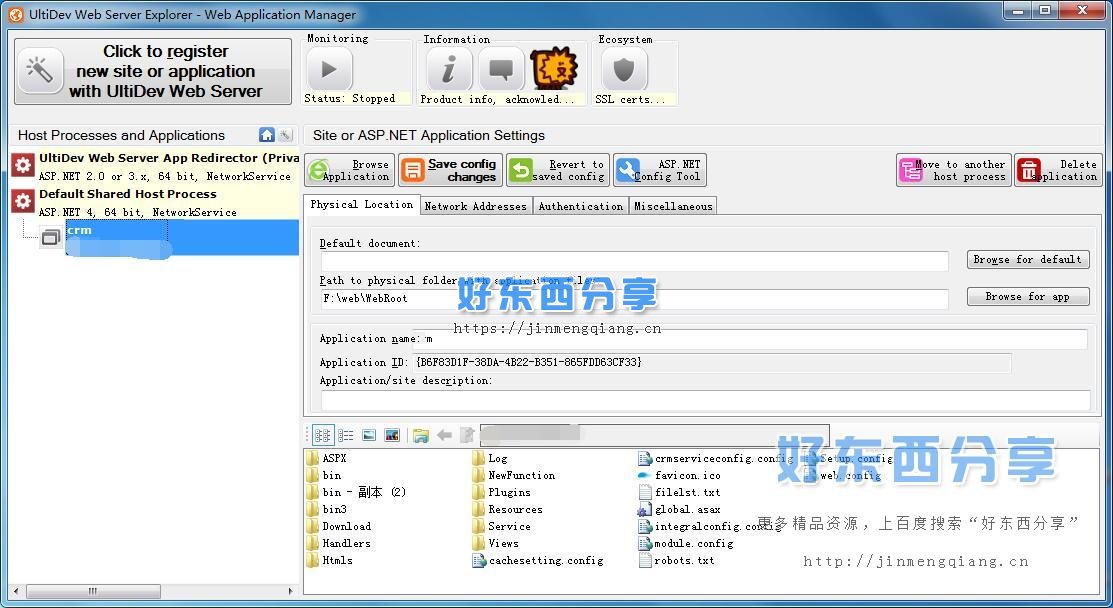
Task: Revert to saved config
Action: [x=558, y=170]
